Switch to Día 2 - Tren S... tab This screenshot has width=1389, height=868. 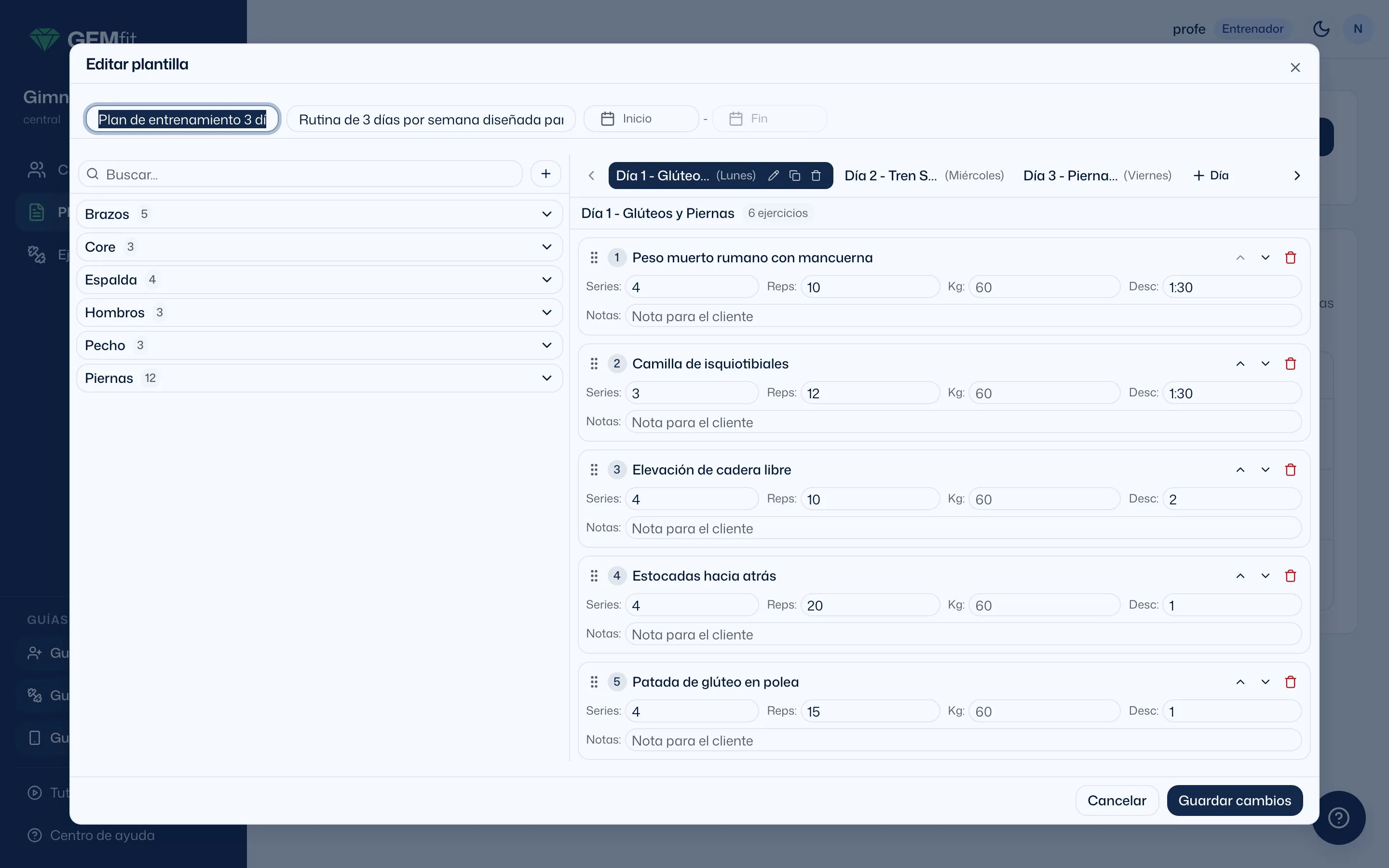[924, 176]
